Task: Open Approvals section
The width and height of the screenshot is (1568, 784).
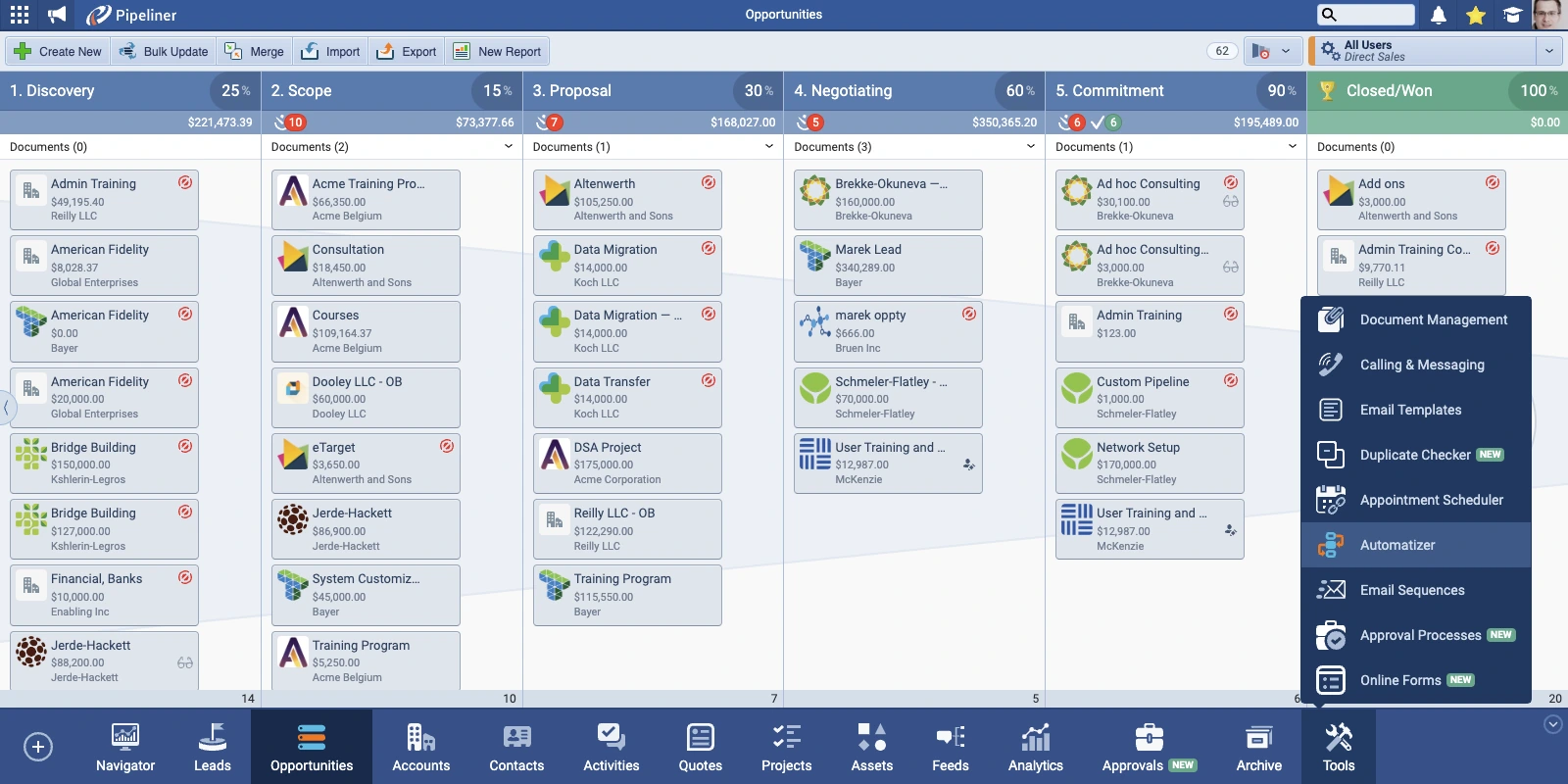Action: tap(1149, 747)
